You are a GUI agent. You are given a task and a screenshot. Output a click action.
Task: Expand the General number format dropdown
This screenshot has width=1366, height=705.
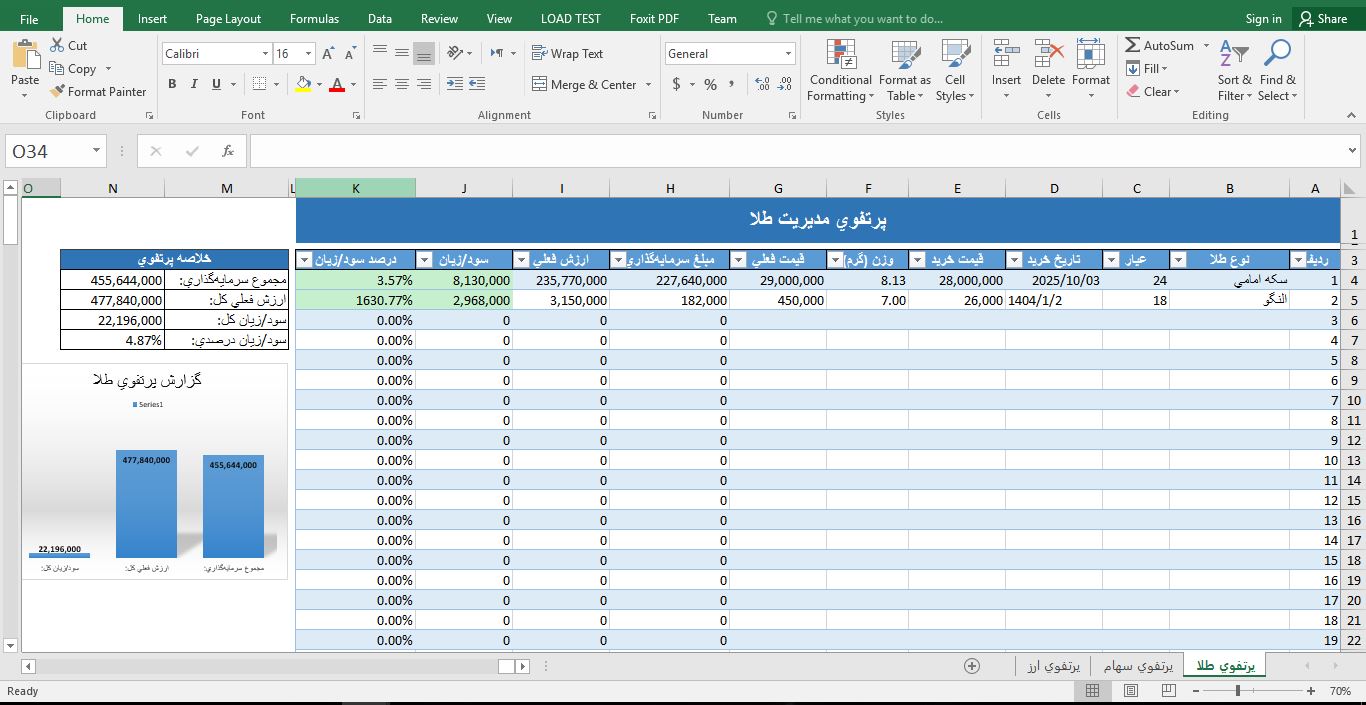click(x=788, y=54)
